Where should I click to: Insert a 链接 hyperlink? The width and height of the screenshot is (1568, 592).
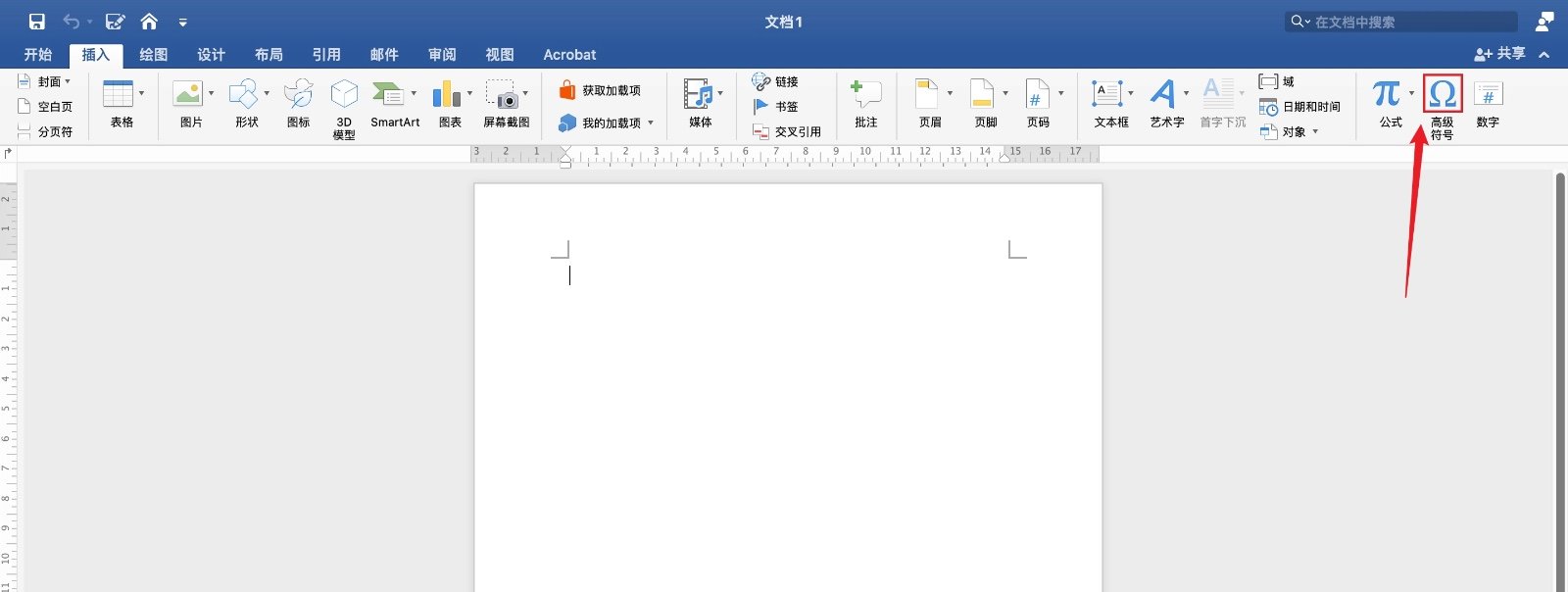pyautogui.click(x=775, y=81)
